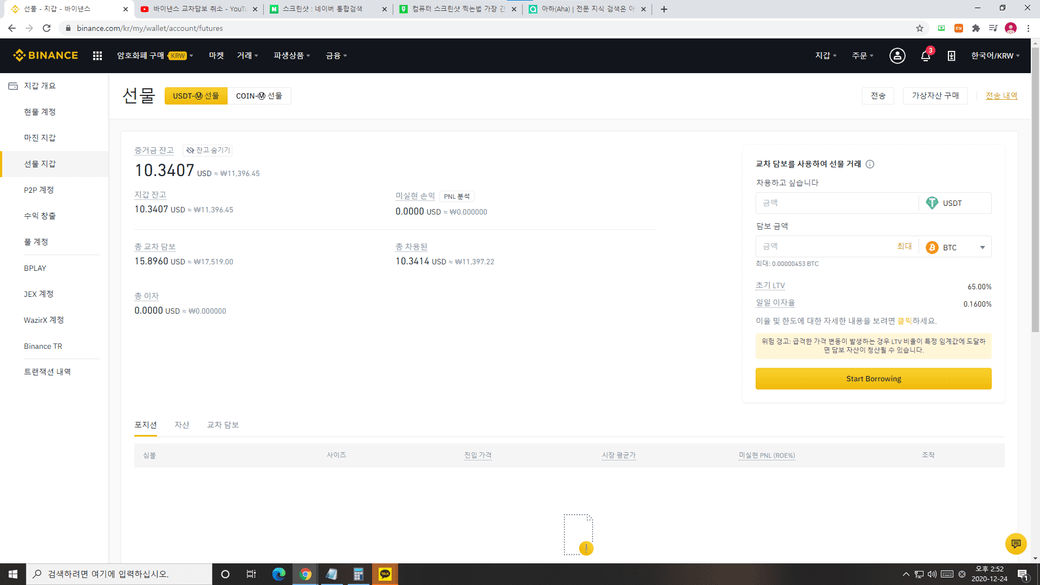
Task: Open the user profile icon
Action: (897, 56)
